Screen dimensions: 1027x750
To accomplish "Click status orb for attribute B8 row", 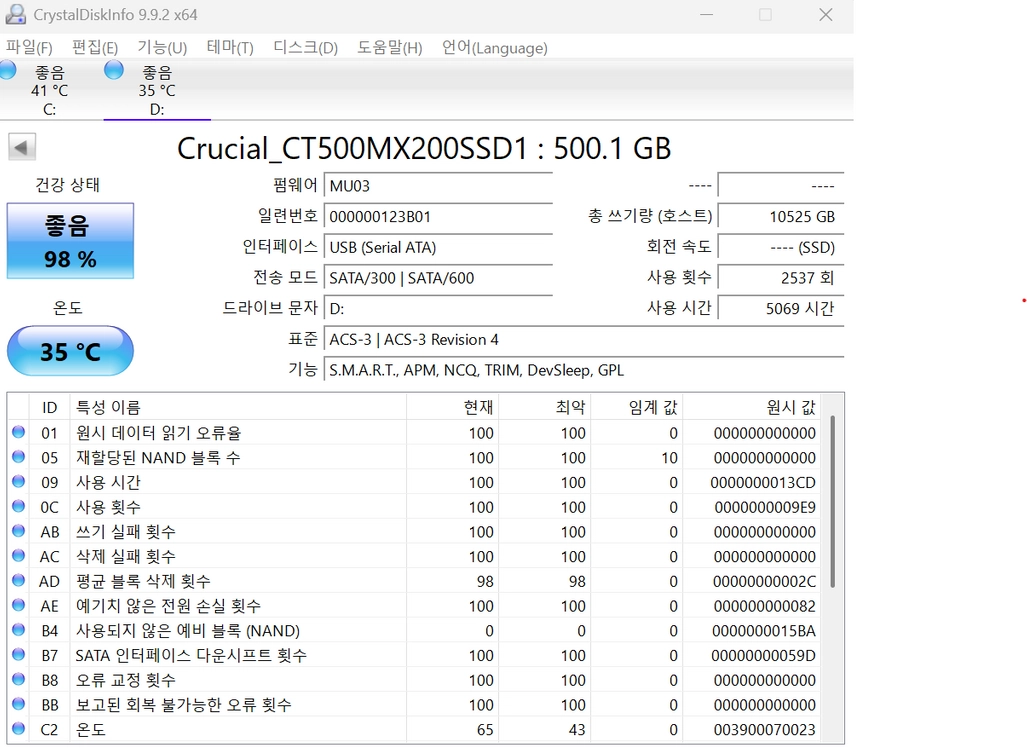I will tap(18, 679).
